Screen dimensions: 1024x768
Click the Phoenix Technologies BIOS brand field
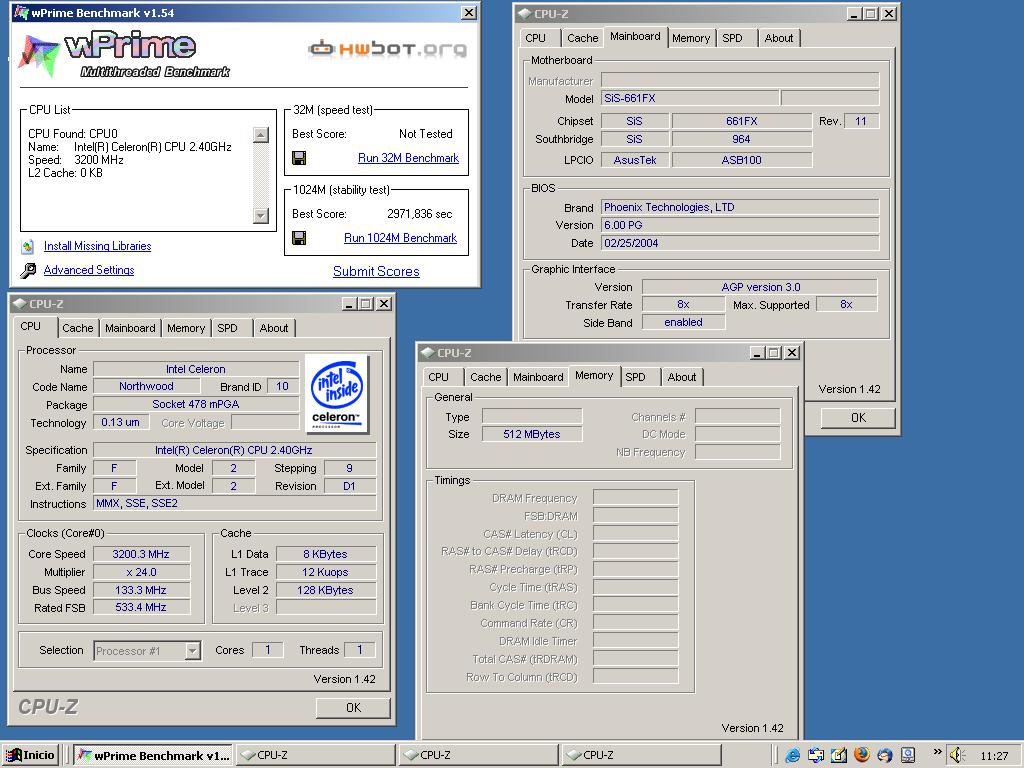click(x=740, y=207)
